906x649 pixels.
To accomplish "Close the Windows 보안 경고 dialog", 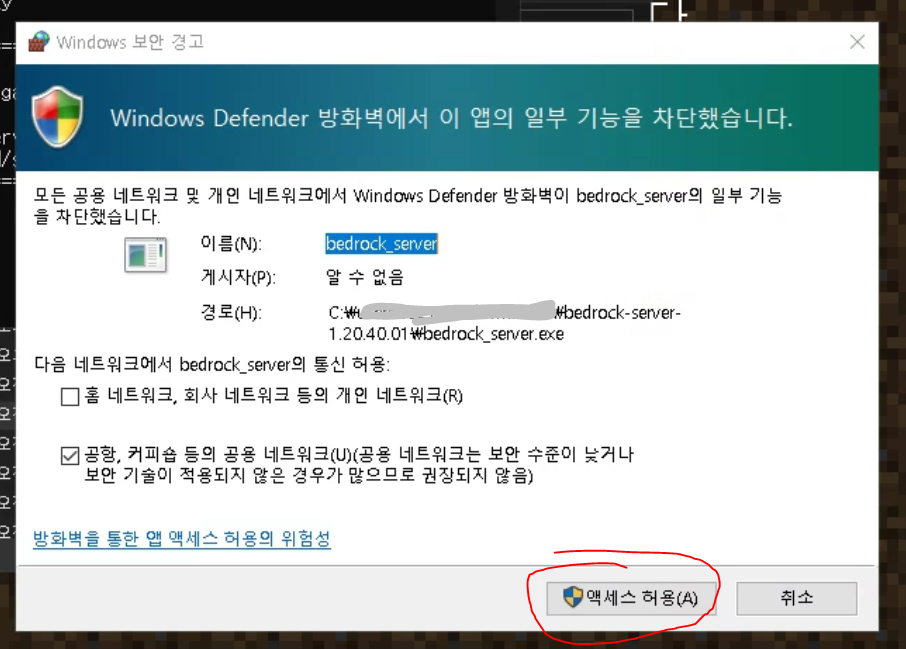I will click(x=857, y=42).
